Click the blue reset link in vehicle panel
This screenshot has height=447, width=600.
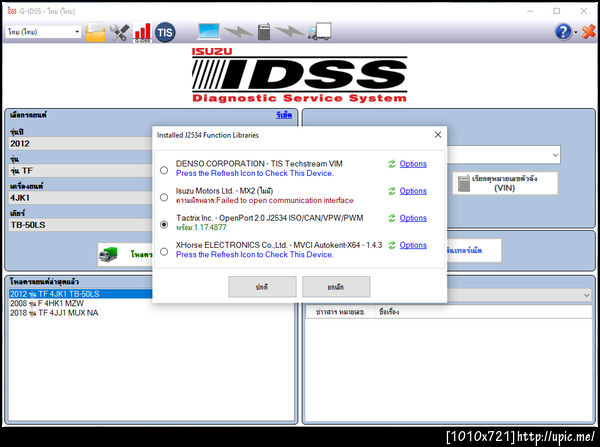coord(284,115)
